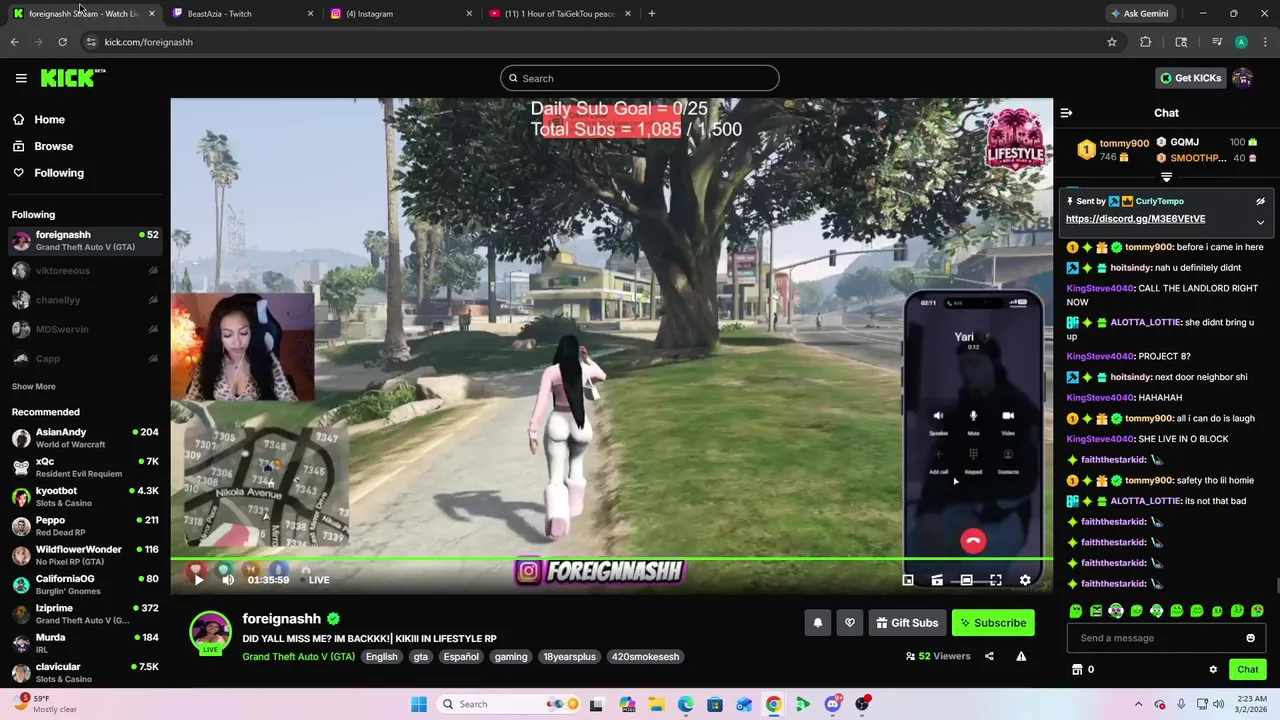Viewport: 1280px width, 720px height.
Task: Click the Kick search field
Action: click(x=640, y=78)
